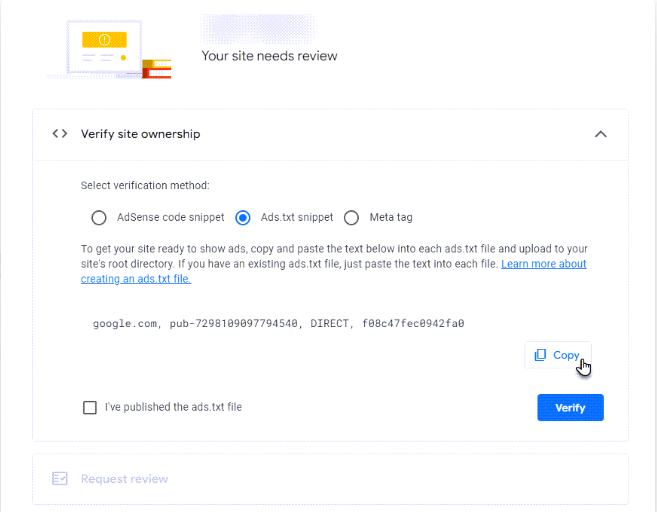The image size is (657, 512).
Task: Click the Request review checklist icon
Action: pyautogui.click(x=60, y=479)
